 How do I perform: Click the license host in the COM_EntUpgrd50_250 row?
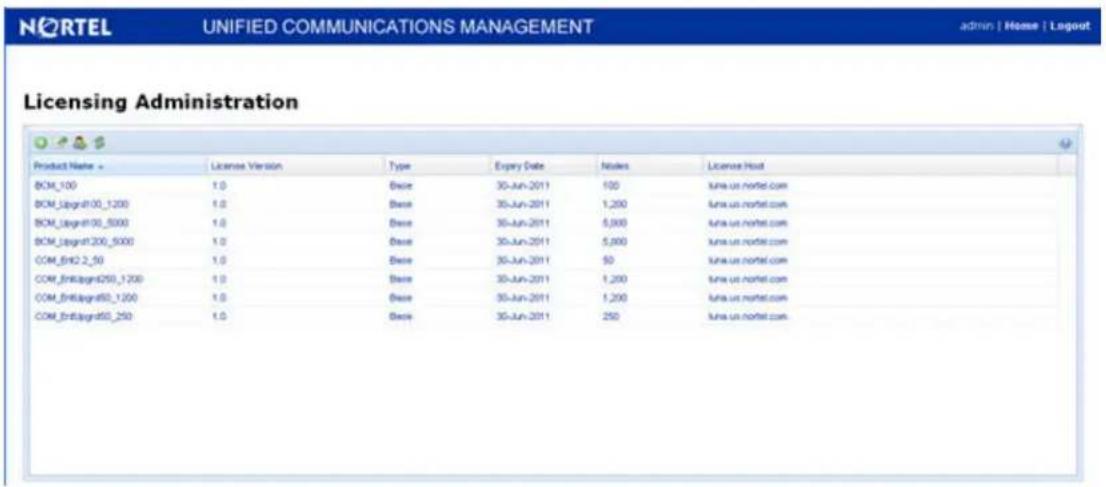pos(747,316)
